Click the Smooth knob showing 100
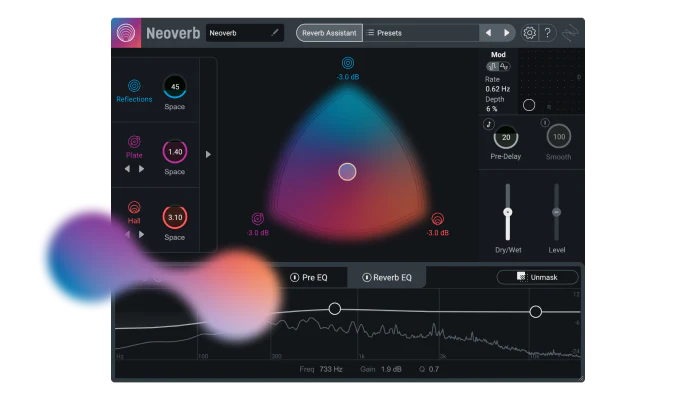The image size is (696, 400). point(559,137)
